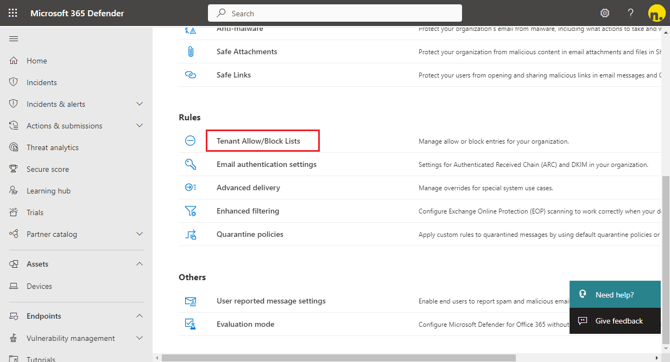Click the Incidents shield icon
Viewport: 670px width, 362px height.
tap(14, 82)
